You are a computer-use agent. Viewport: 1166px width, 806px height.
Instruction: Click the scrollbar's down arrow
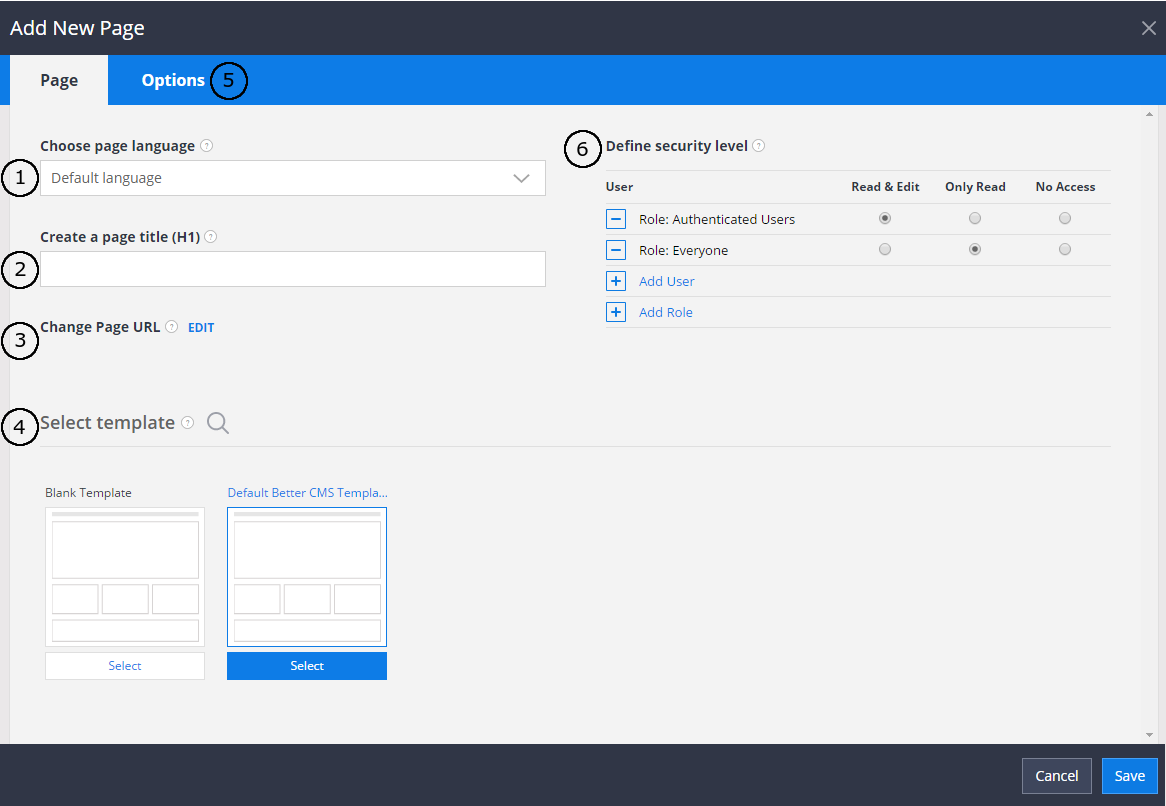[1150, 733]
